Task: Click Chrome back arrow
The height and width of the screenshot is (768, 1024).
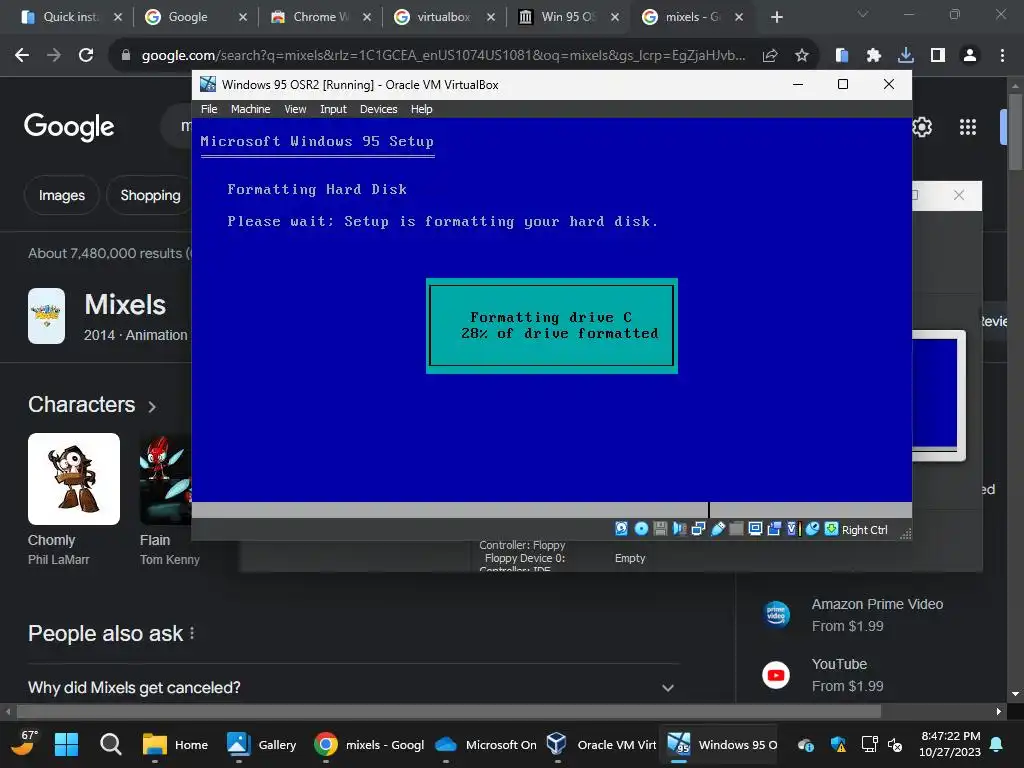Action: [22, 56]
